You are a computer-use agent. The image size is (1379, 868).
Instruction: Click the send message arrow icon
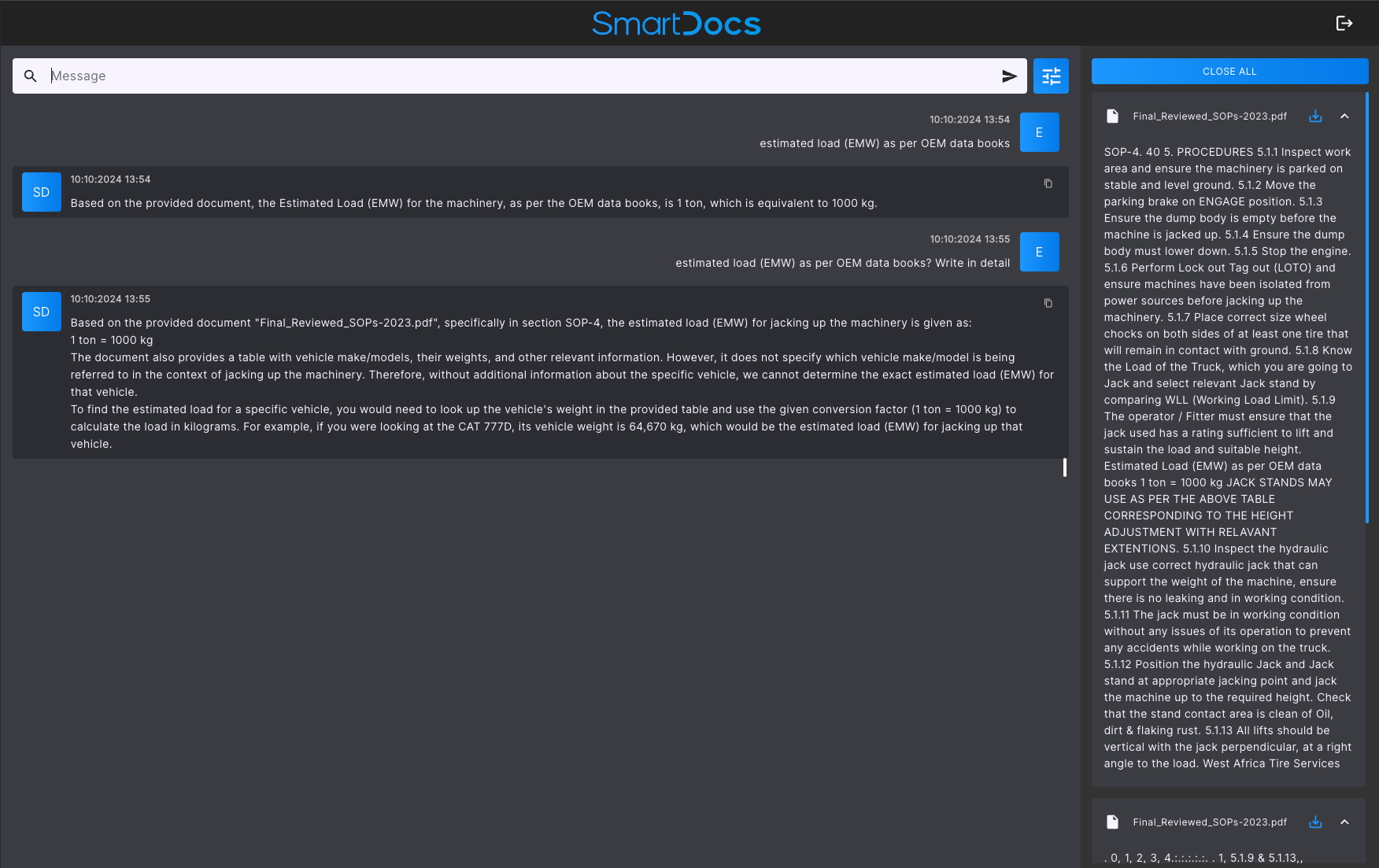pyautogui.click(x=1009, y=76)
